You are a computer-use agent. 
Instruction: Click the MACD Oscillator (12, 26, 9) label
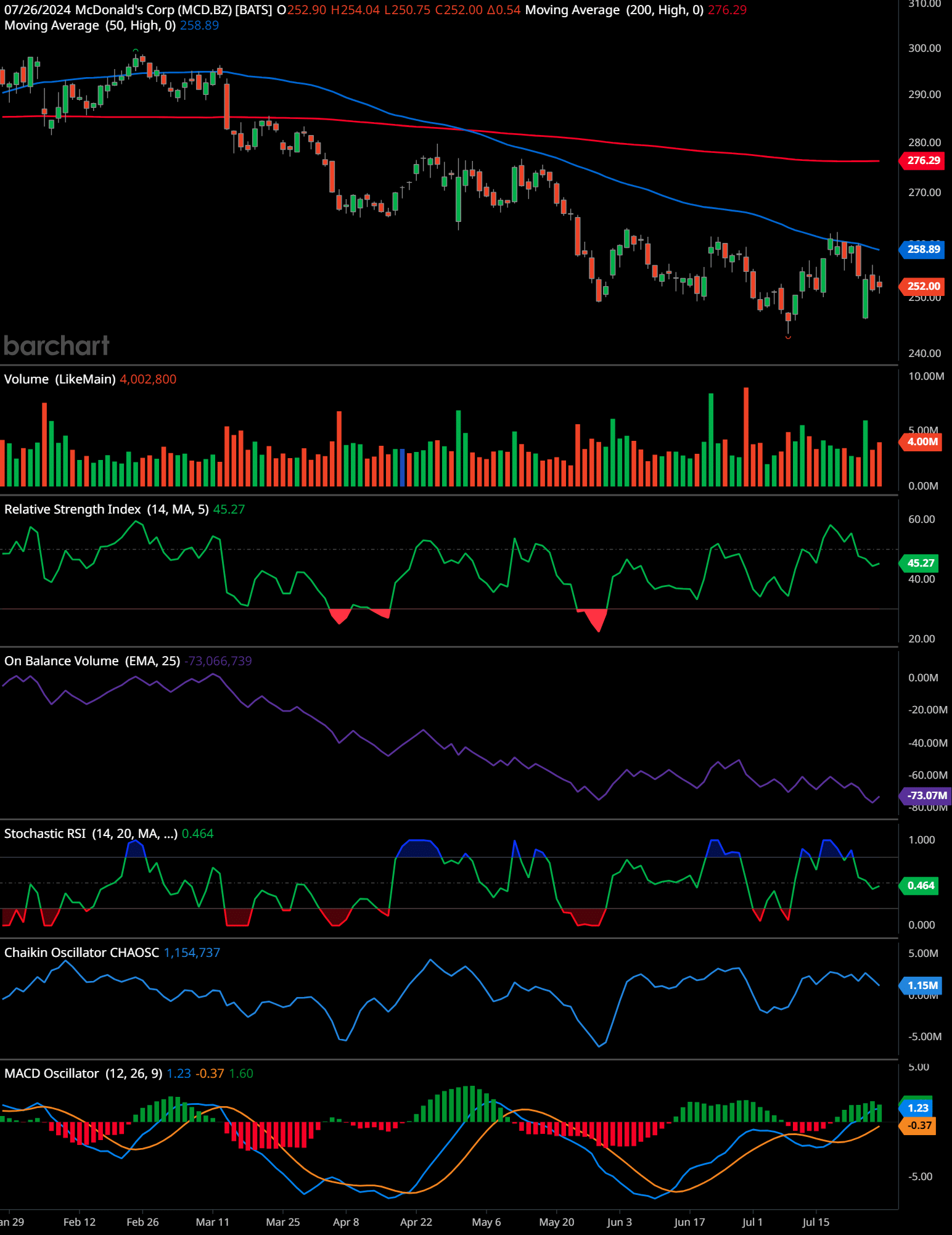pyautogui.click(x=83, y=1073)
